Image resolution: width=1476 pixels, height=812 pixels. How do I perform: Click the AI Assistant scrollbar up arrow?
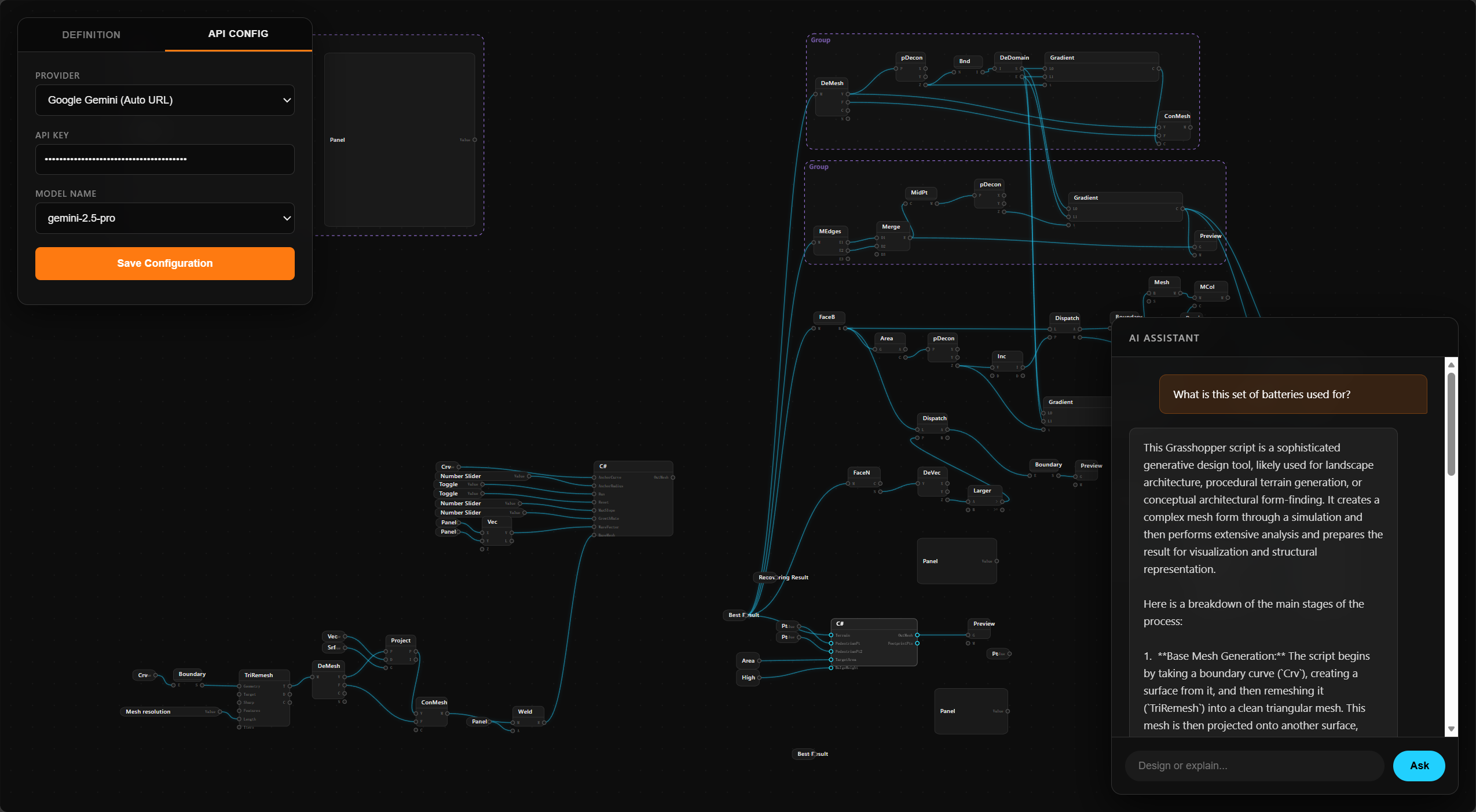1451,365
